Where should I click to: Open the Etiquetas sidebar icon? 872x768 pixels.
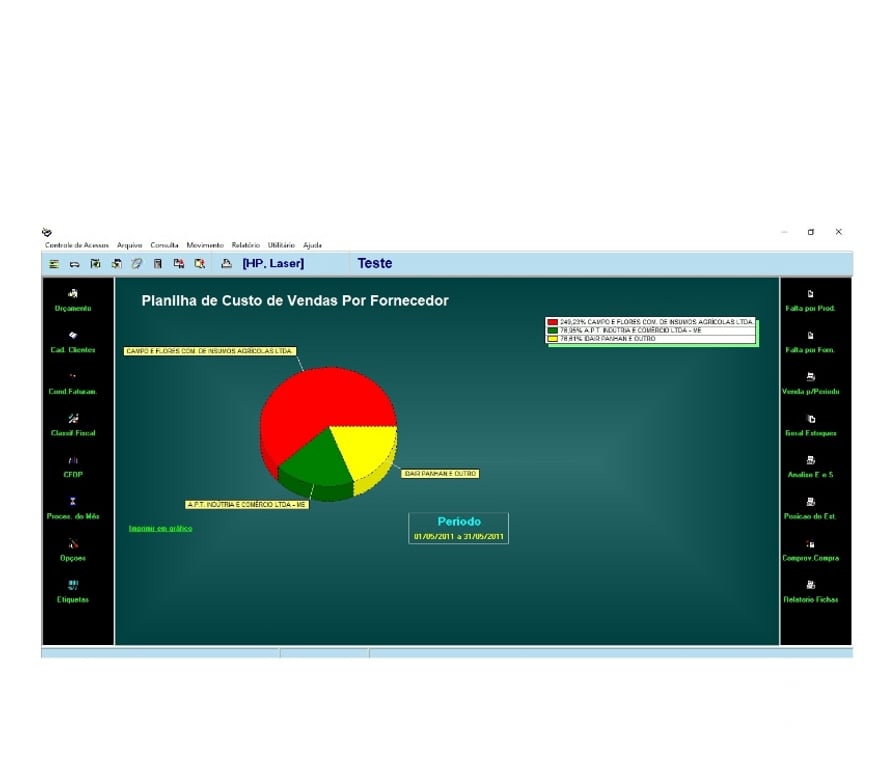[x=73, y=585]
